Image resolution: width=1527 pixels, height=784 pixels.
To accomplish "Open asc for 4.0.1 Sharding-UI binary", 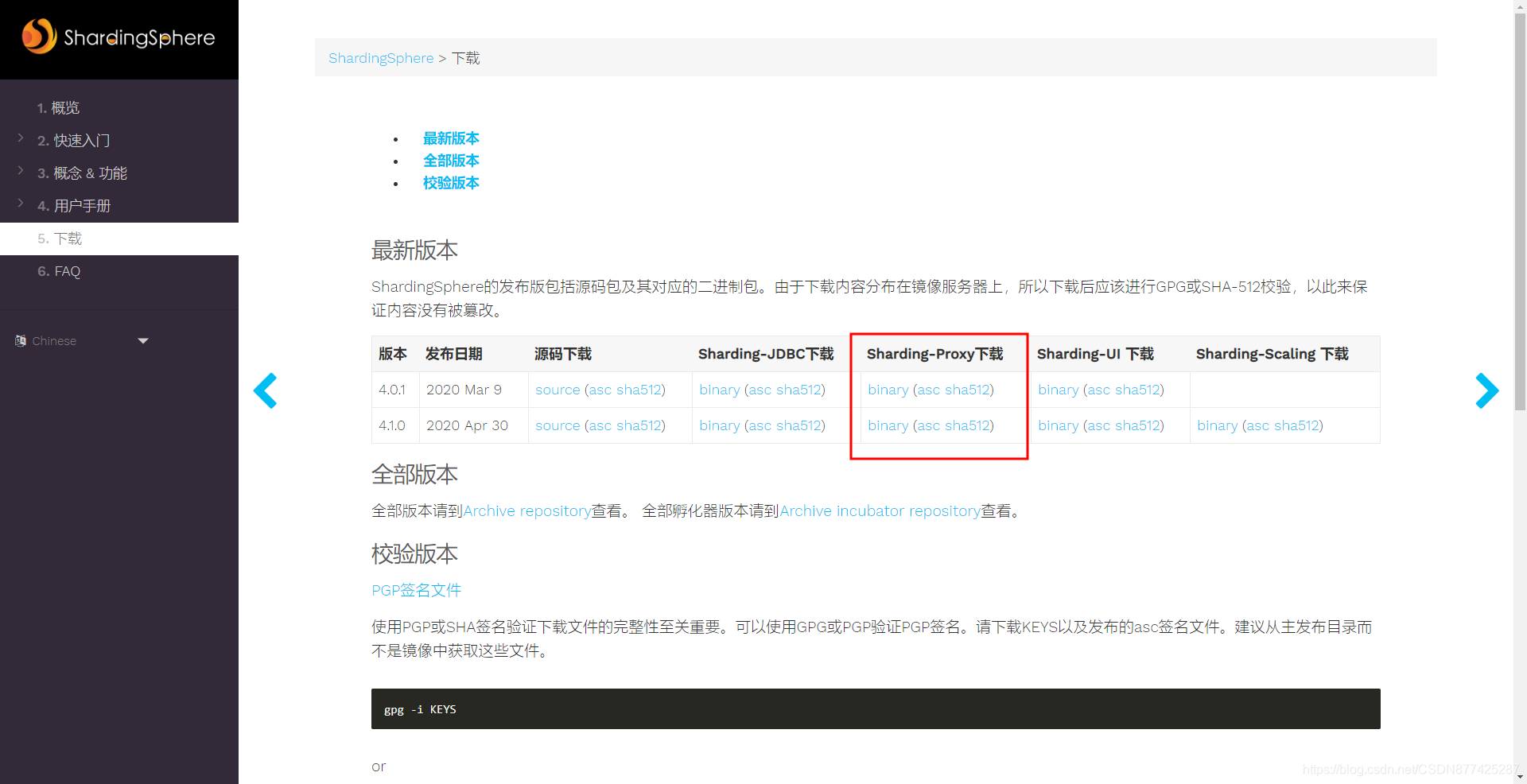I will coord(1098,390).
